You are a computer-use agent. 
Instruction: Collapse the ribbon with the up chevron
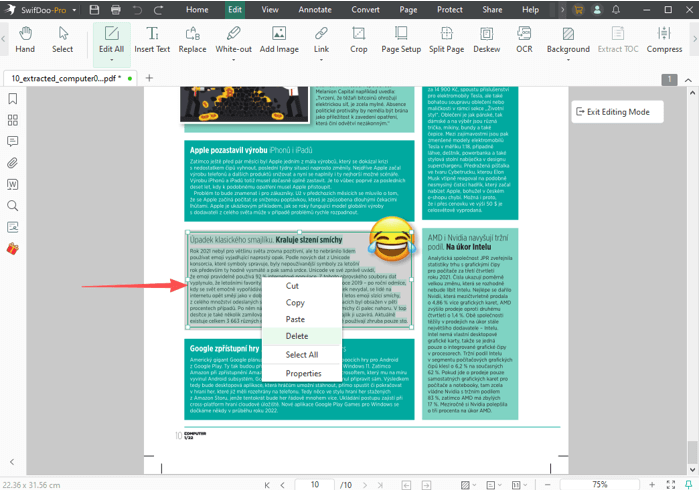[688, 80]
